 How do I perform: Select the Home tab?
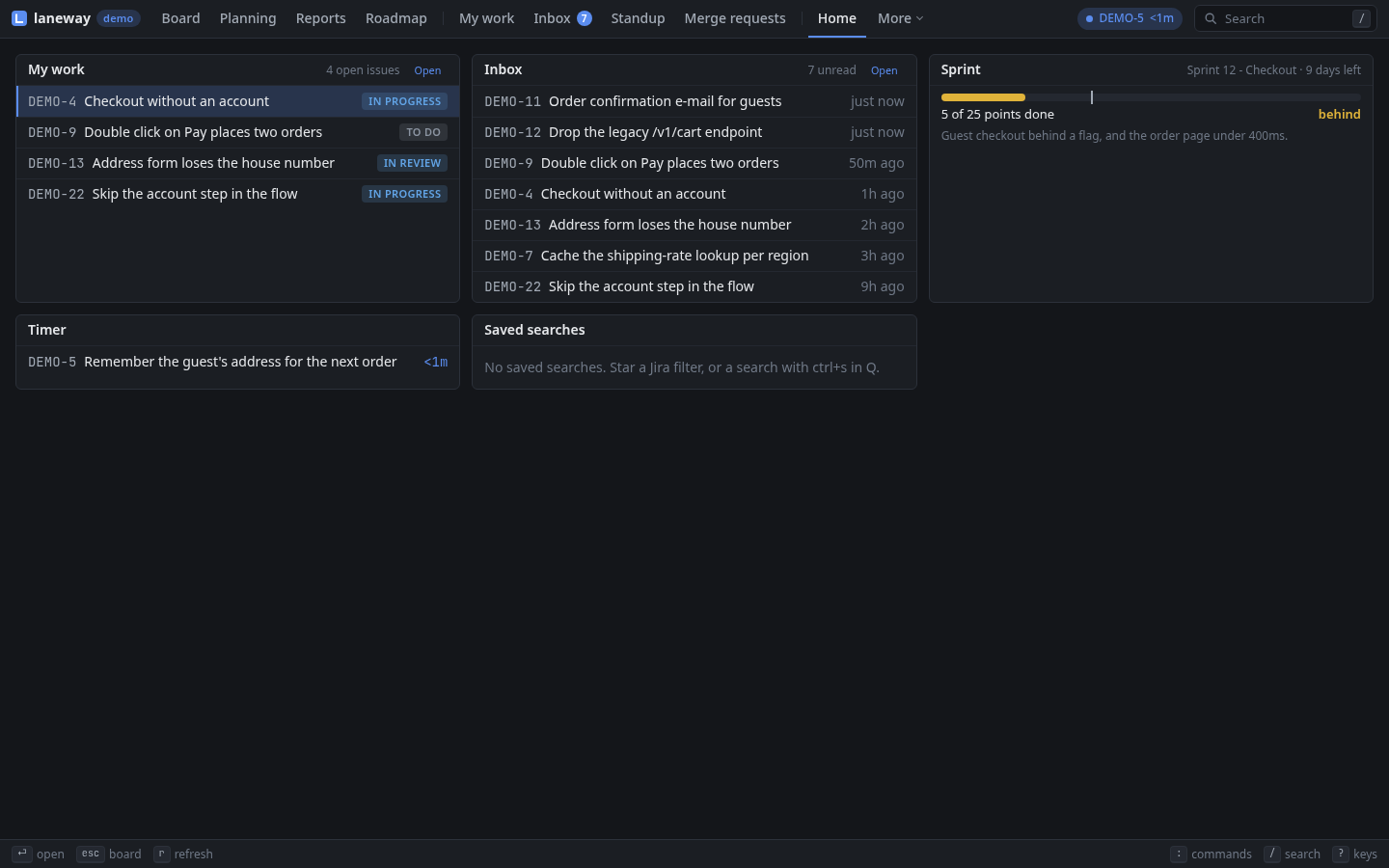click(836, 18)
